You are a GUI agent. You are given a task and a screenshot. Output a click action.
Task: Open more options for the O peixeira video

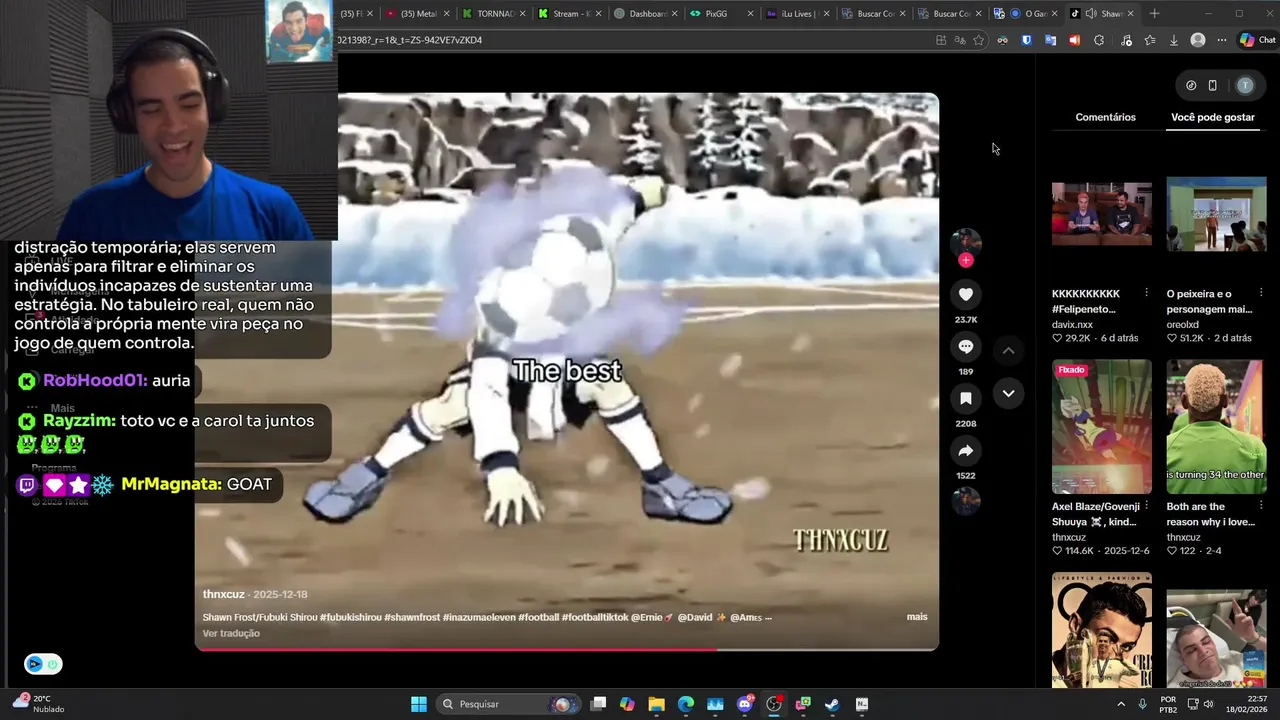click(x=1261, y=293)
